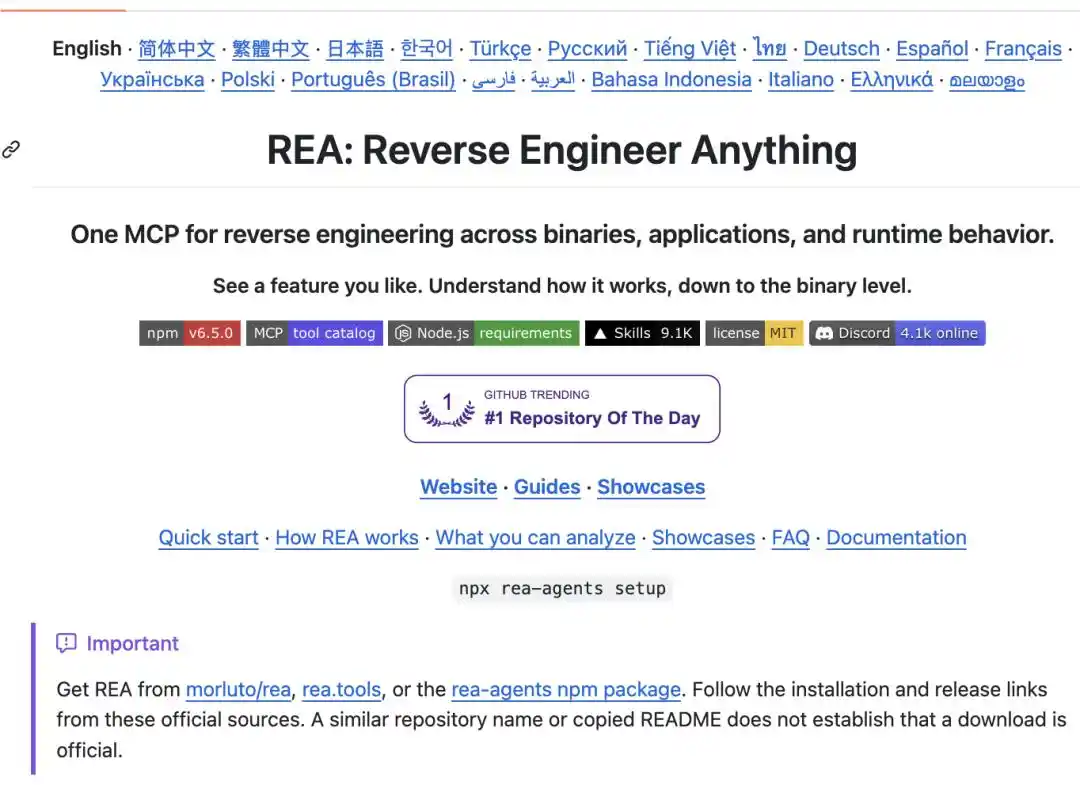Switch README language to فارسی
The image size is (1080, 785).
494,80
